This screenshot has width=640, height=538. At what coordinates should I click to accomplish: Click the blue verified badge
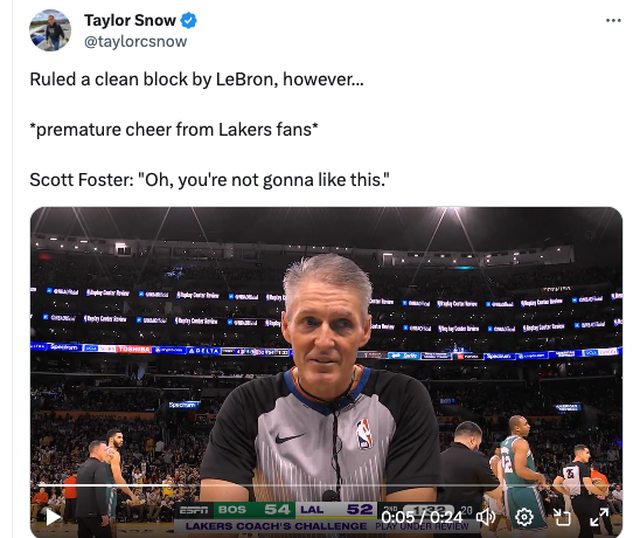[x=187, y=20]
